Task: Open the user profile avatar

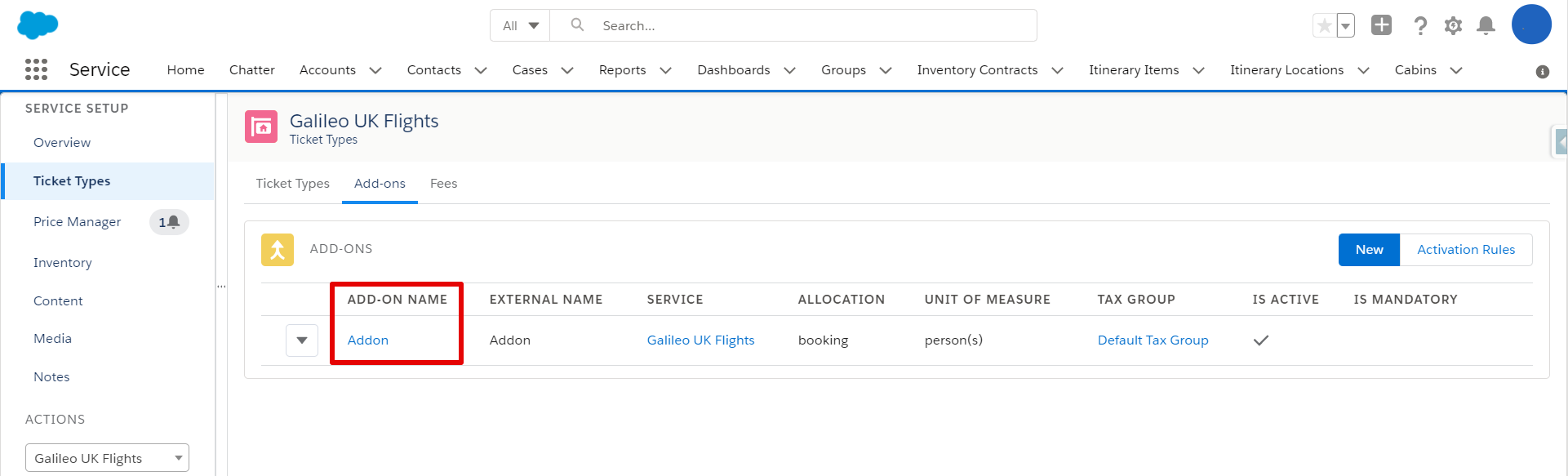Action: (x=1531, y=24)
